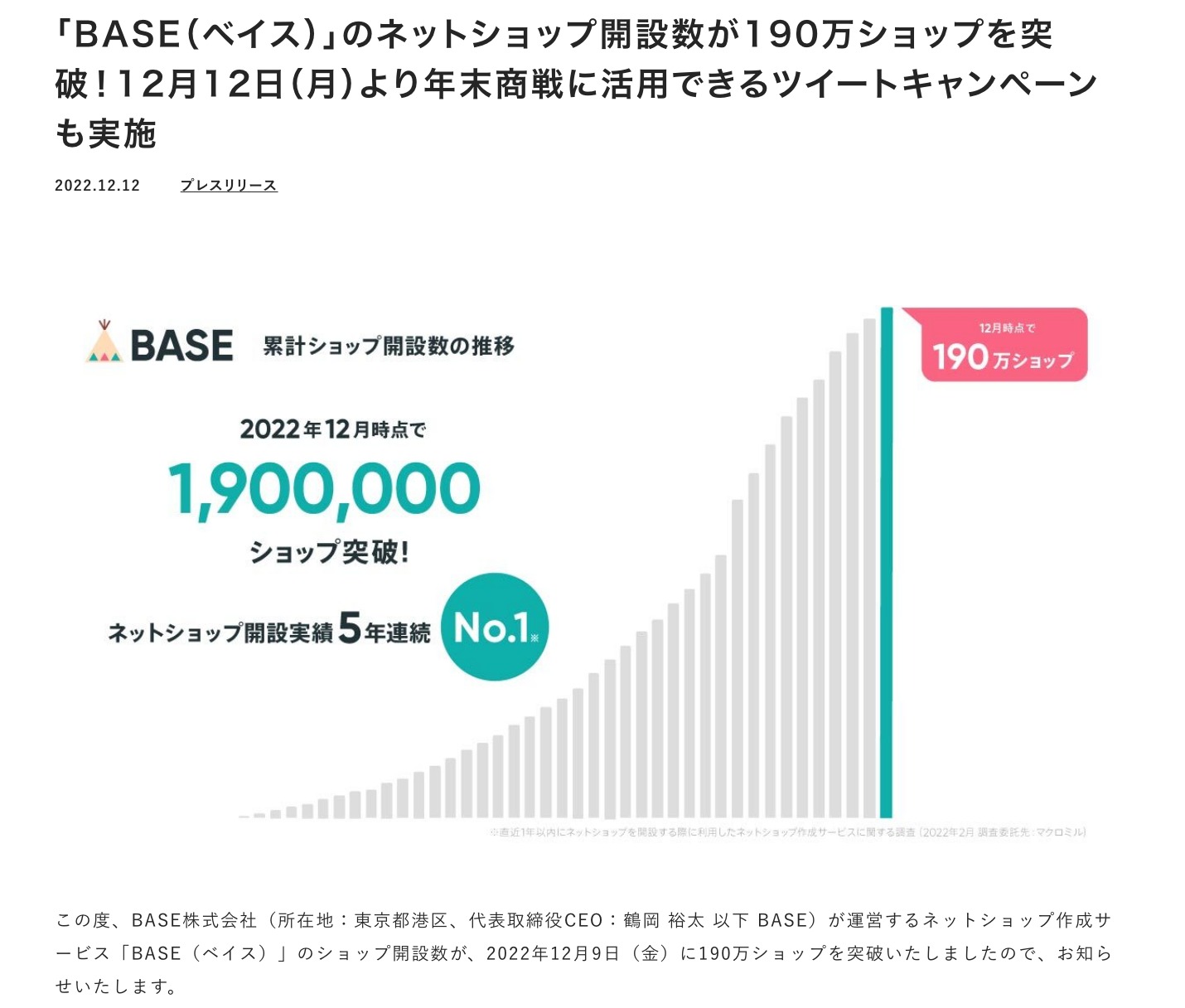Click the large numeral 5 in 5年連続
The width and height of the screenshot is (1185, 1008).
tap(350, 629)
